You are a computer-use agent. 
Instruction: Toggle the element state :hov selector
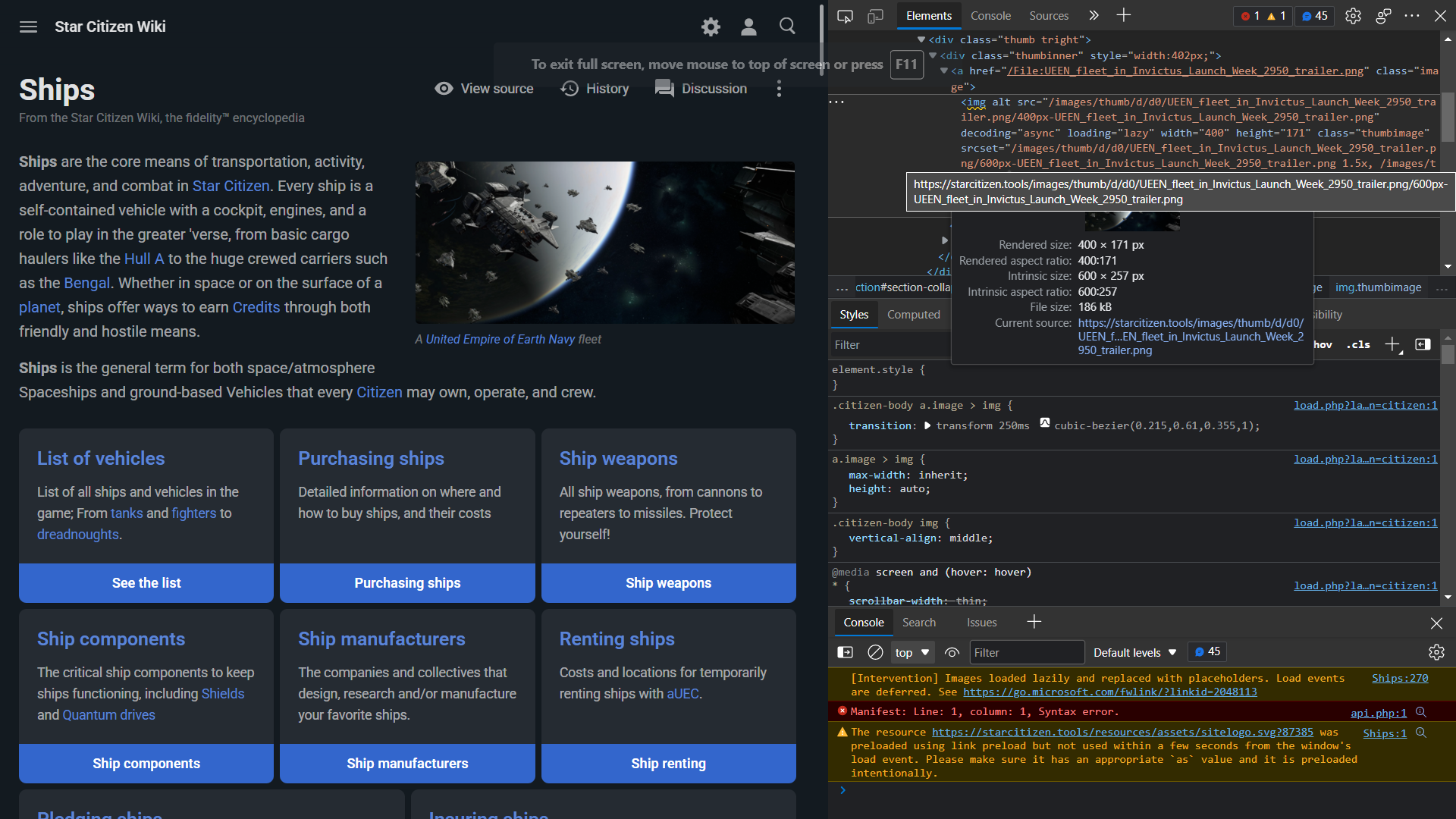coord(1323,345)
